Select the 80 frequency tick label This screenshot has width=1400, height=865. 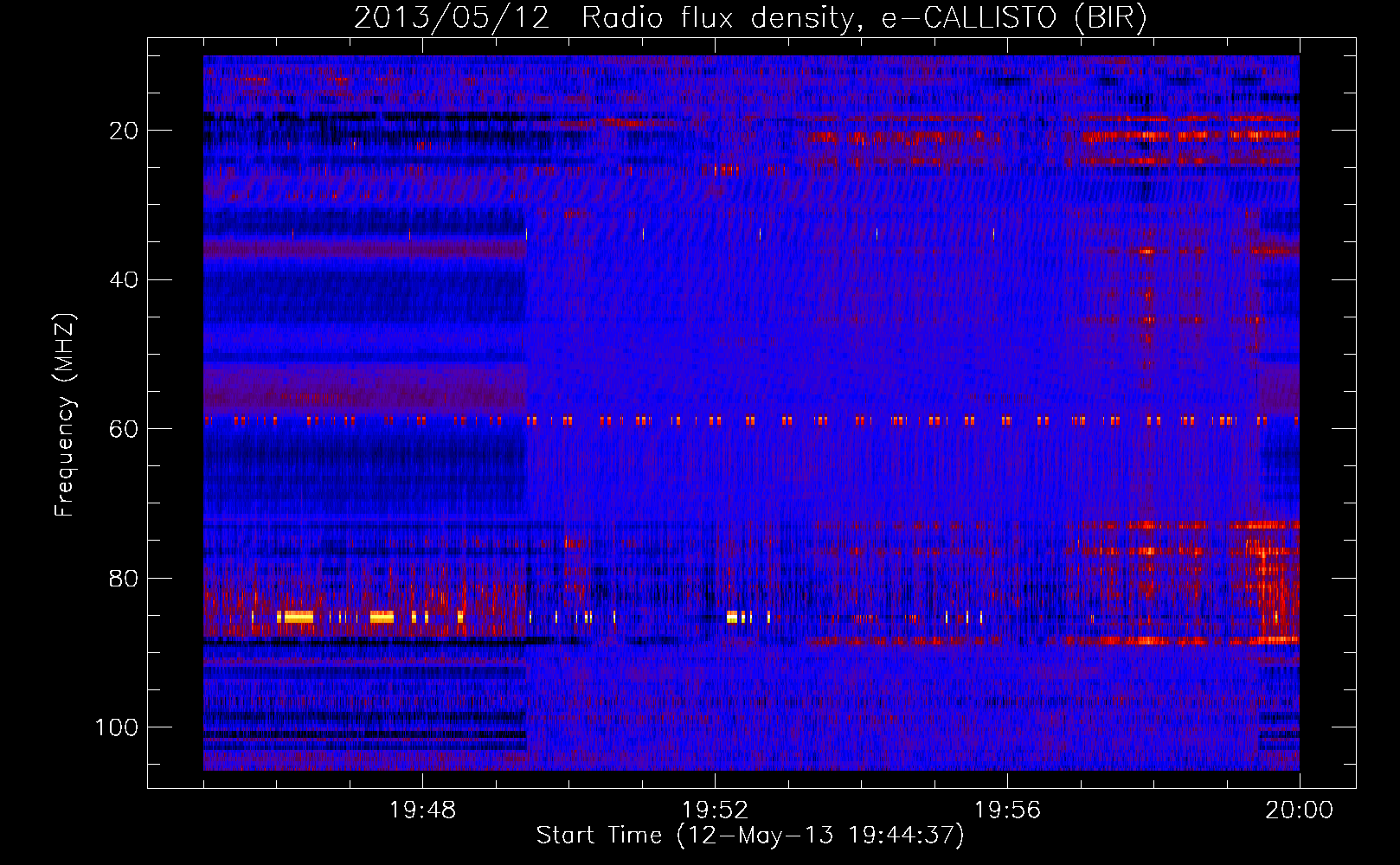click(124, 579)
